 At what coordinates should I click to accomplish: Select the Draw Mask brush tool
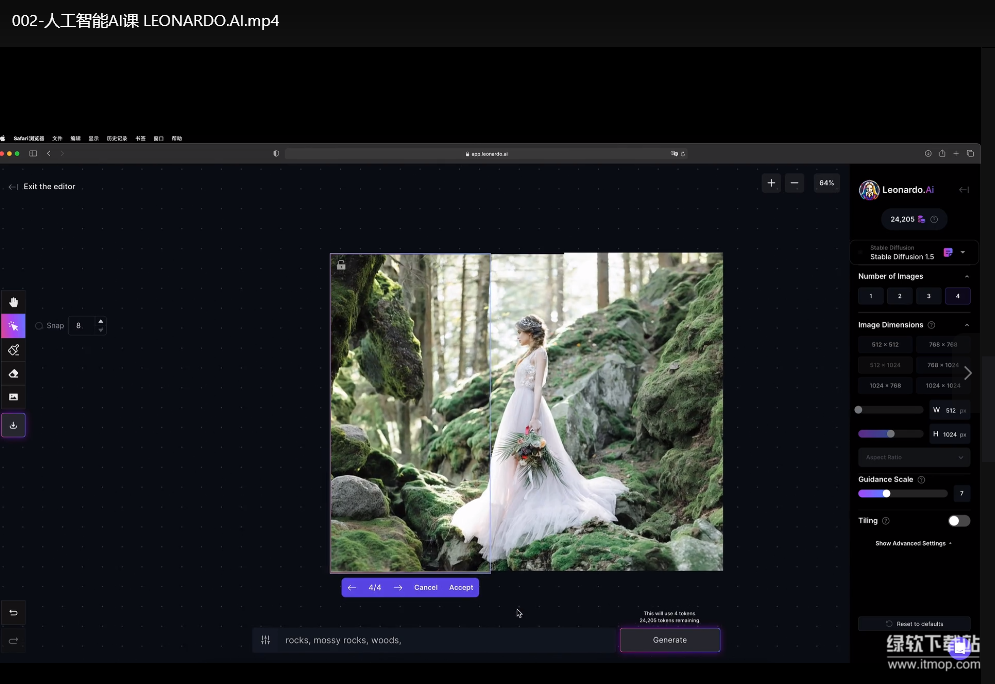13,350
